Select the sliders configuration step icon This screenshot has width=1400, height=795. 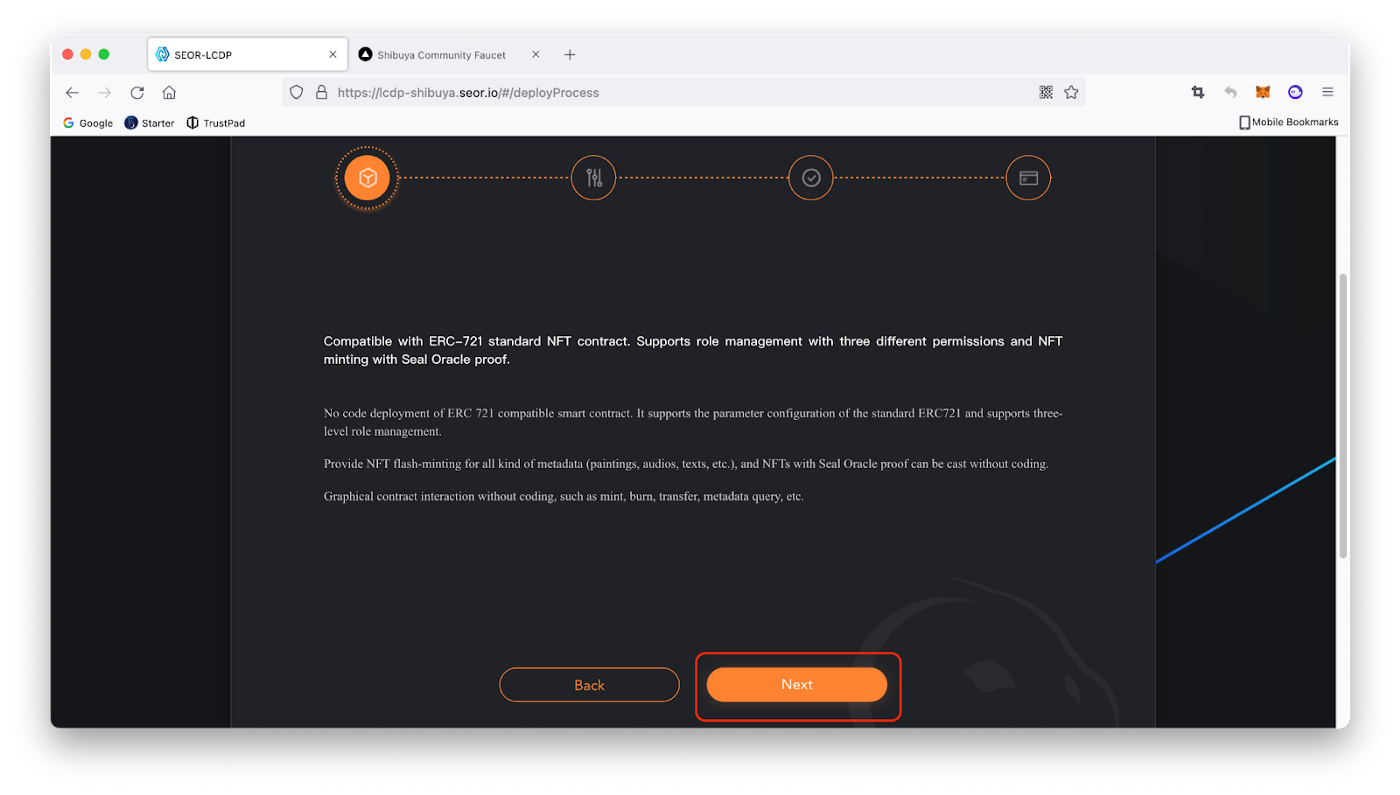[x=594, y=178]
